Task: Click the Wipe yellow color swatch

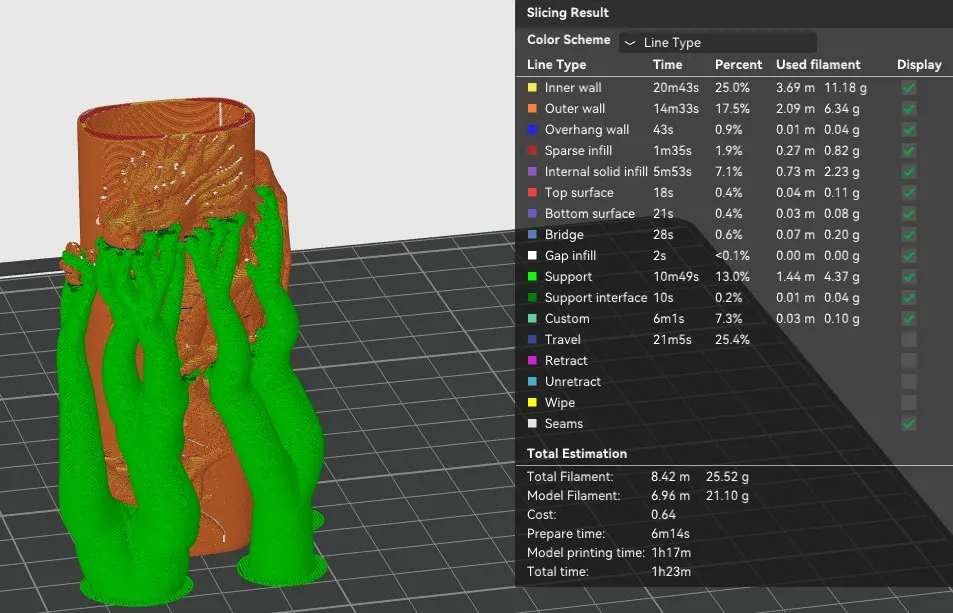Action: [x=532, y=403]
